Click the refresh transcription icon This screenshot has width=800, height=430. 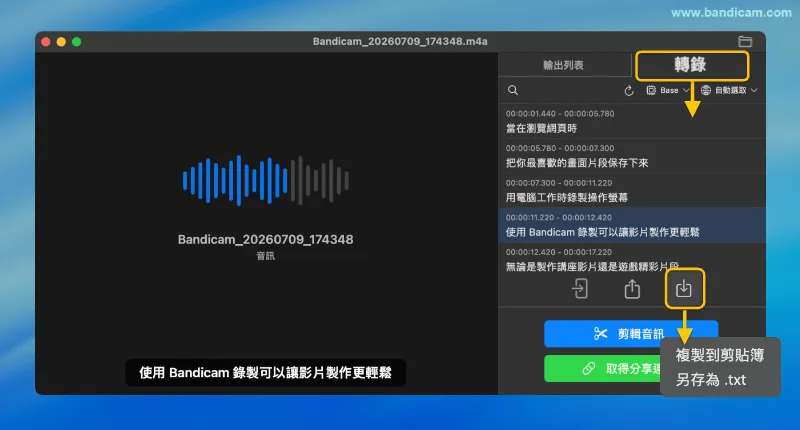click(x=629, y=91)
